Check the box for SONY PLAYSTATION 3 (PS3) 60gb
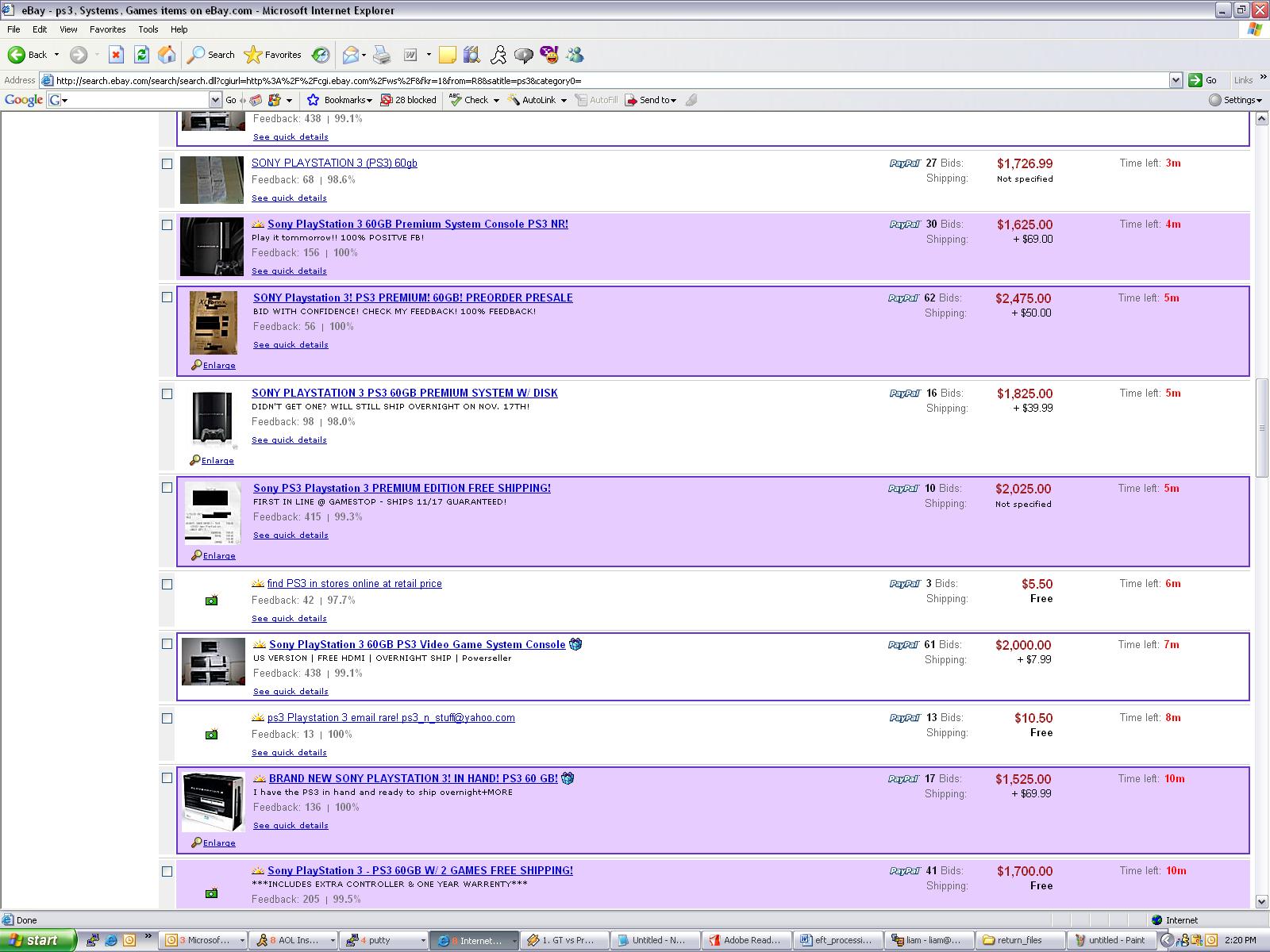1270x952 pixels. 167,163
